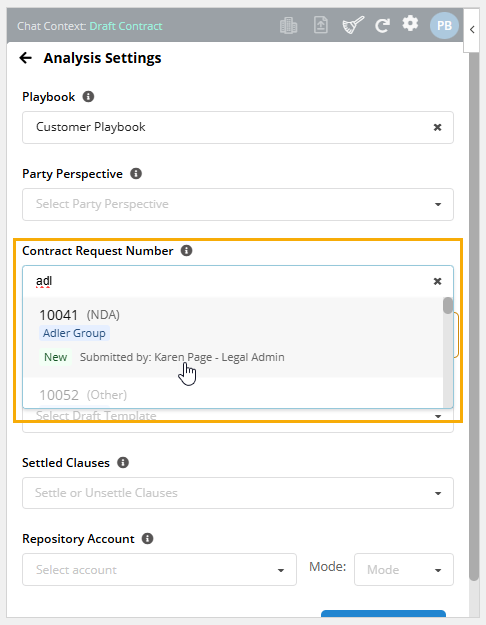The image size is (486, 625).
Task: Select request 10041 (NDA) result
Action: click(233, 337)
